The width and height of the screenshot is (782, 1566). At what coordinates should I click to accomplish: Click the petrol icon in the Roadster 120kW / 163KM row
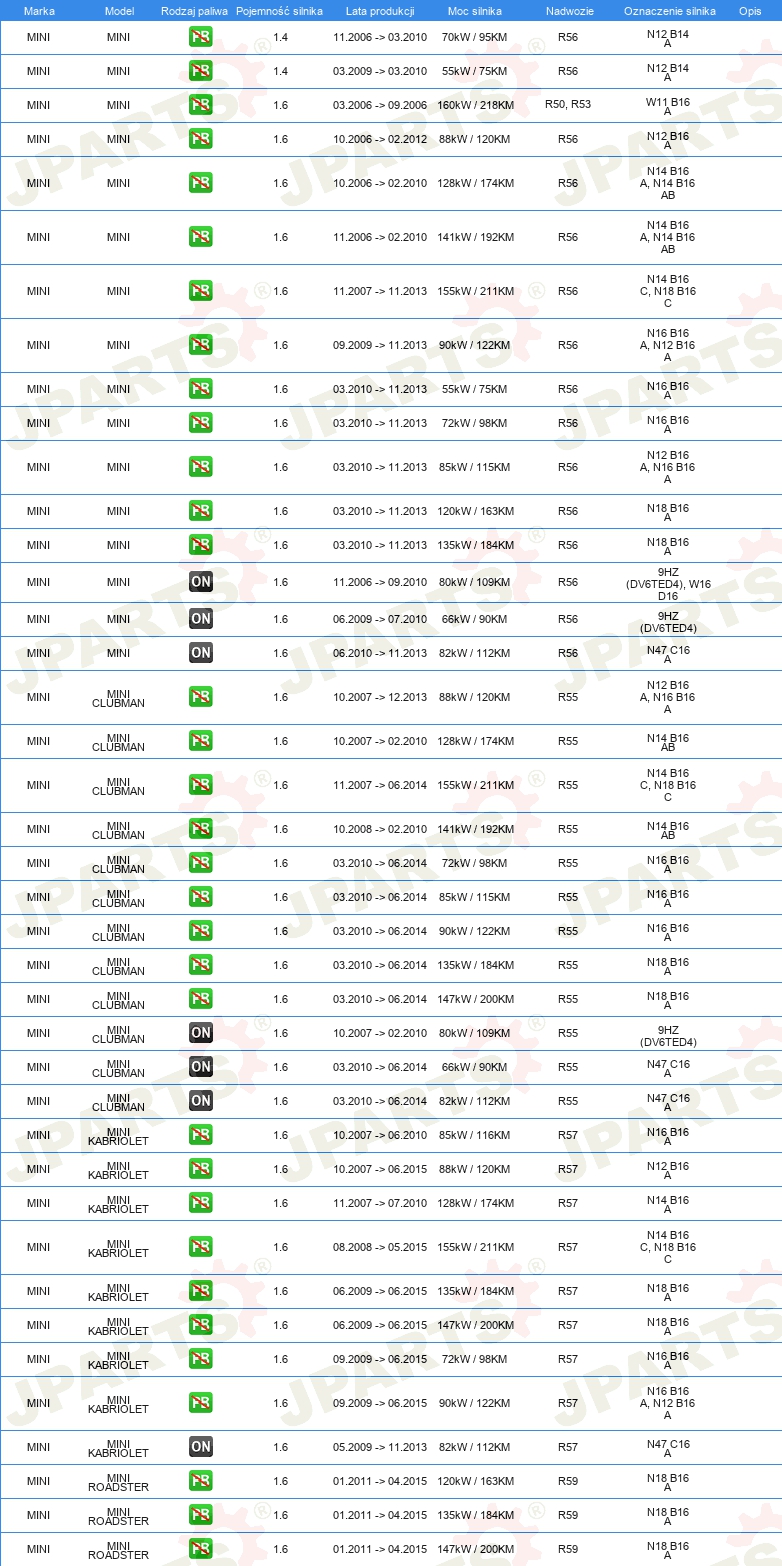(200, 1481)
